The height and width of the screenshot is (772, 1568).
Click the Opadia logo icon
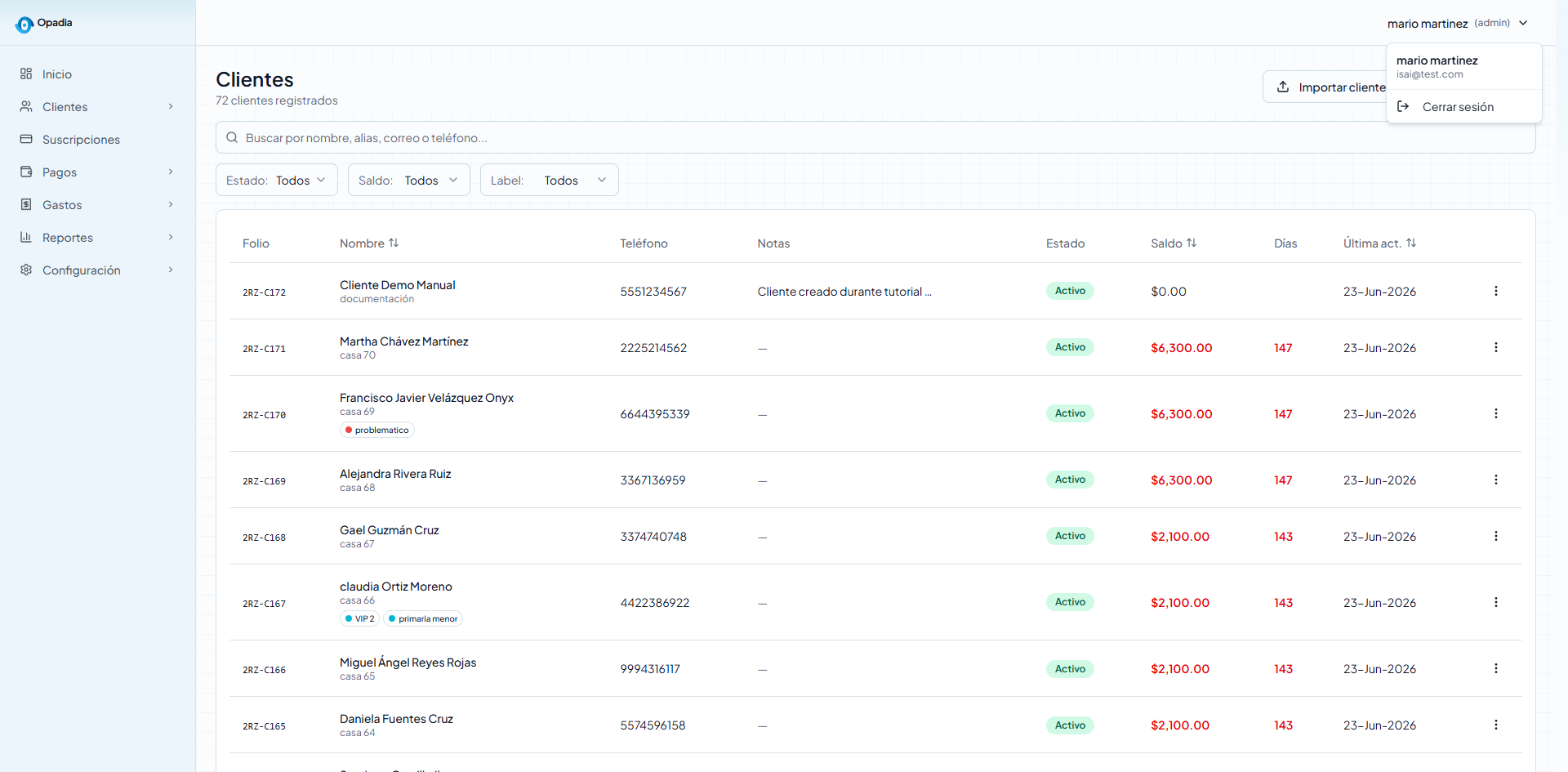point(24,25)
